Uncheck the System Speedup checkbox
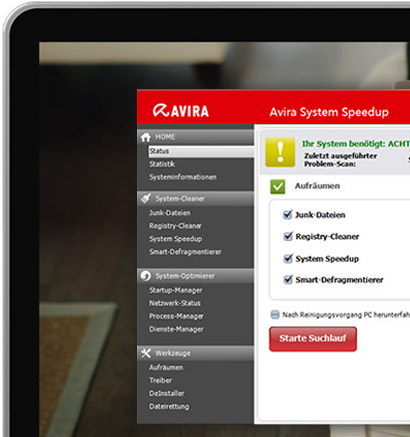Image resolution: width=410 pixels, height=437 pixels. coord(287,258)
